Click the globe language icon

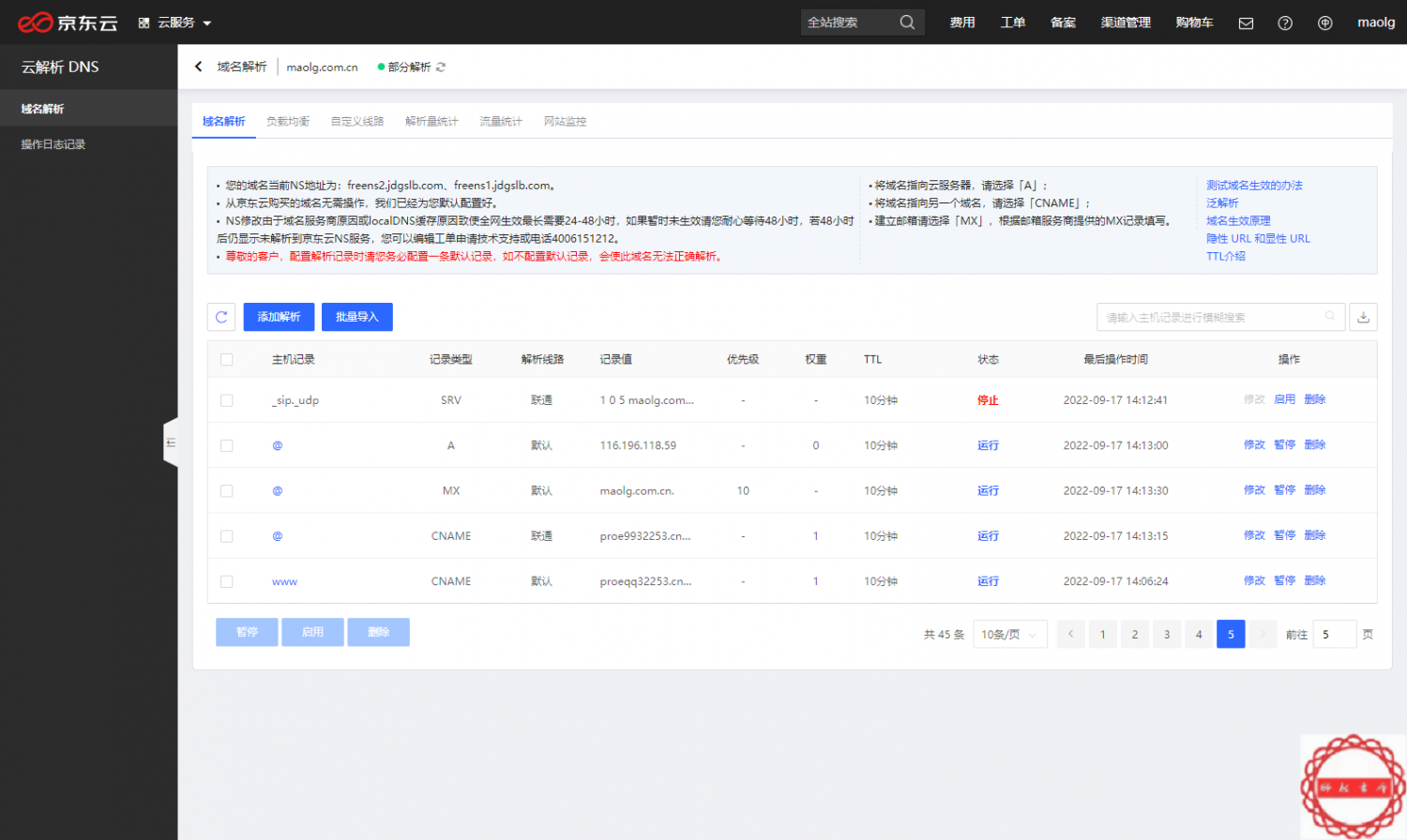[x=1324, y=23]
